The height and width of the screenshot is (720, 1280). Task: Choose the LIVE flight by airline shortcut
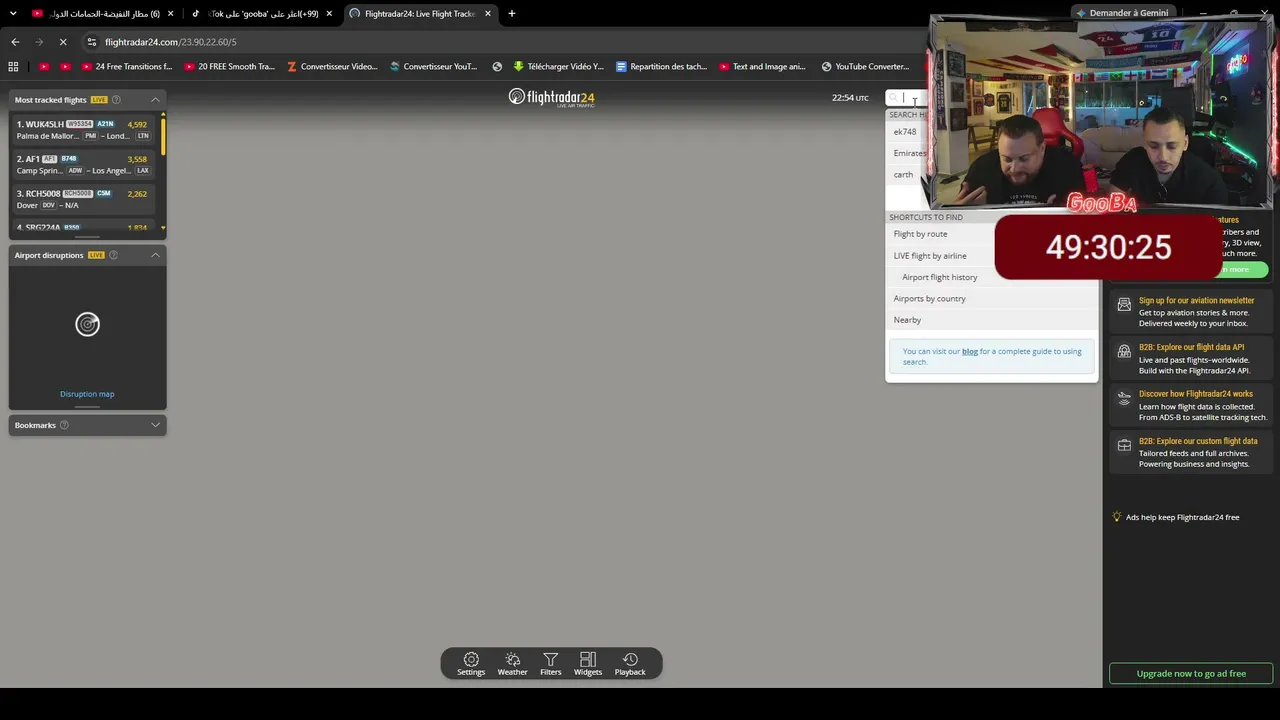tap(930, 256)
